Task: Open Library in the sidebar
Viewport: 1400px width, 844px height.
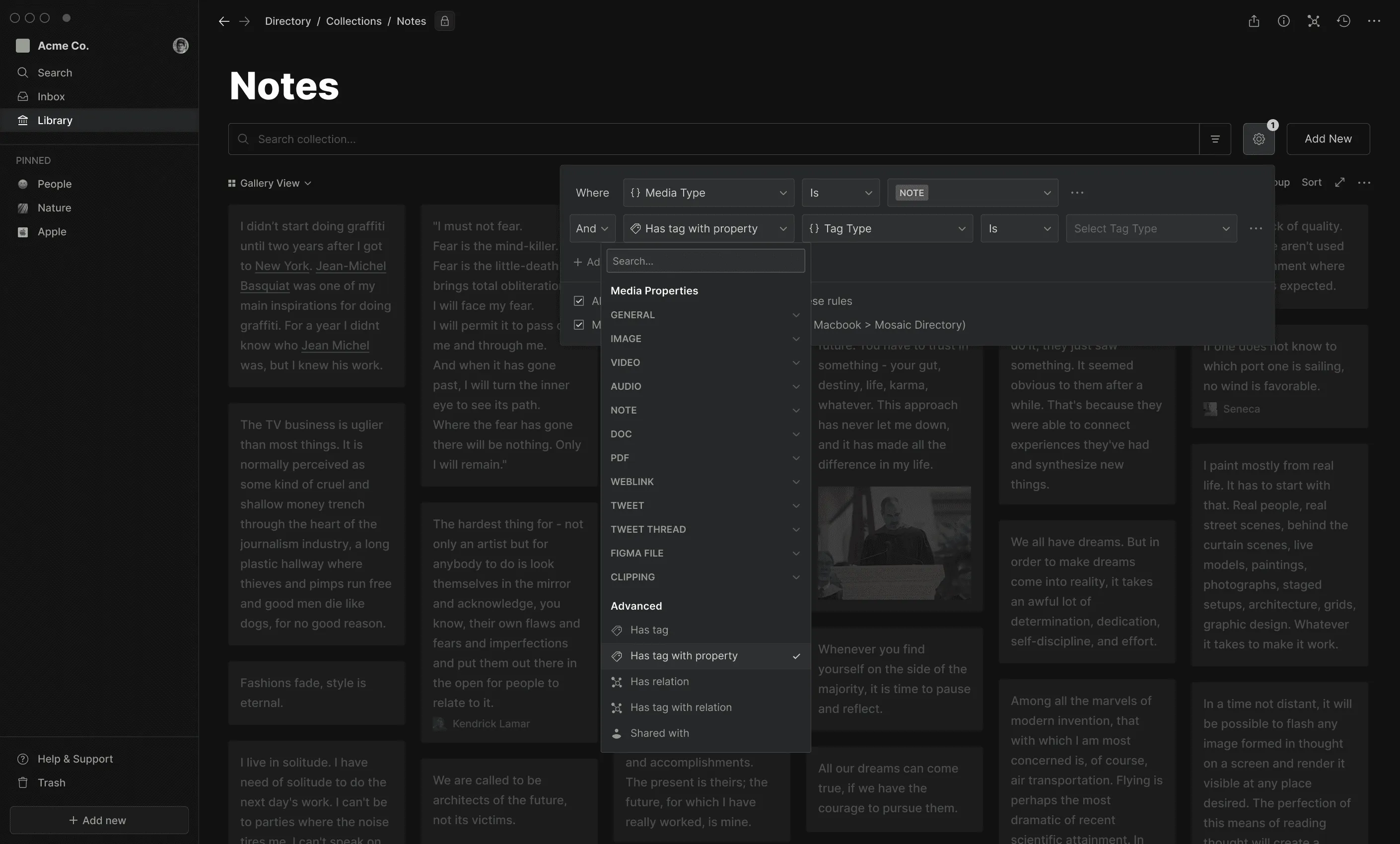Action: click(99, 121)
